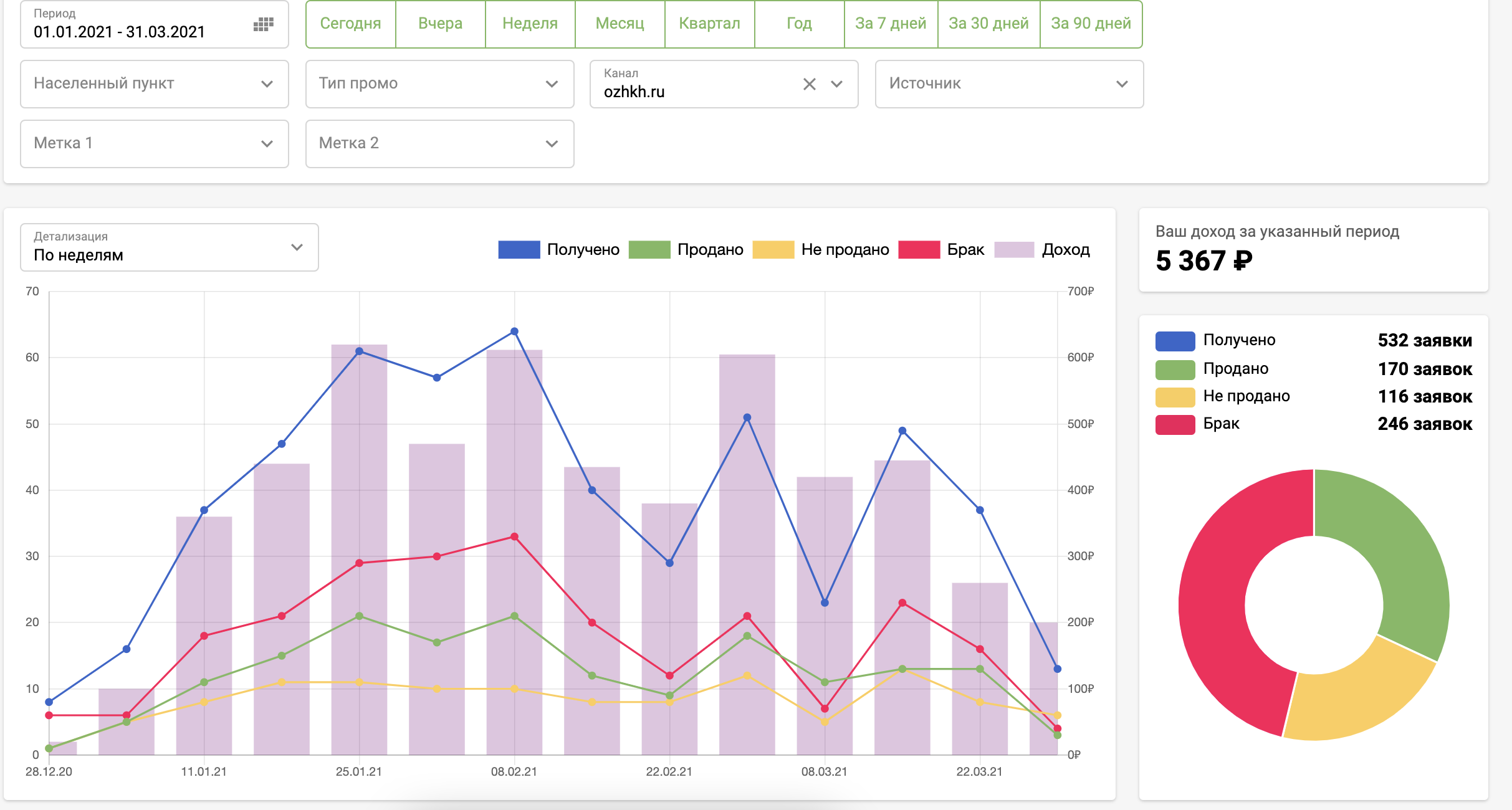
Task: Click the Год period button
Action: pyautogui.click(x=798, y=24)
